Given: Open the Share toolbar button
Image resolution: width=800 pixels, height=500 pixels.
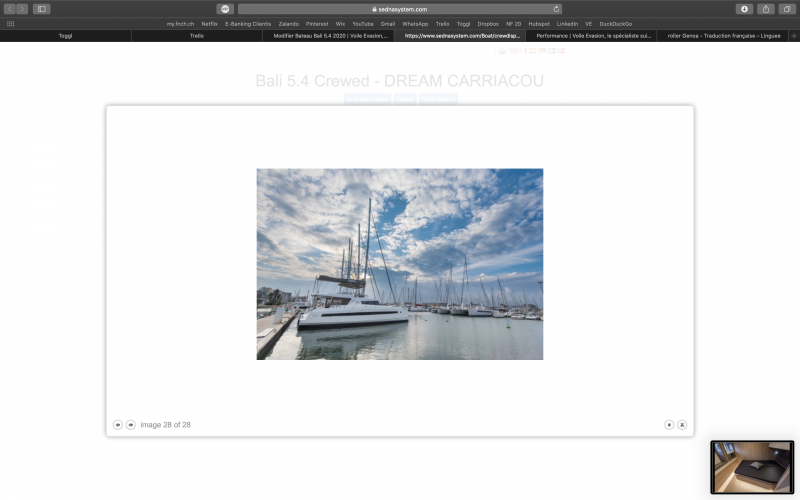Looking at the screenshot, I should pos(766,9).
